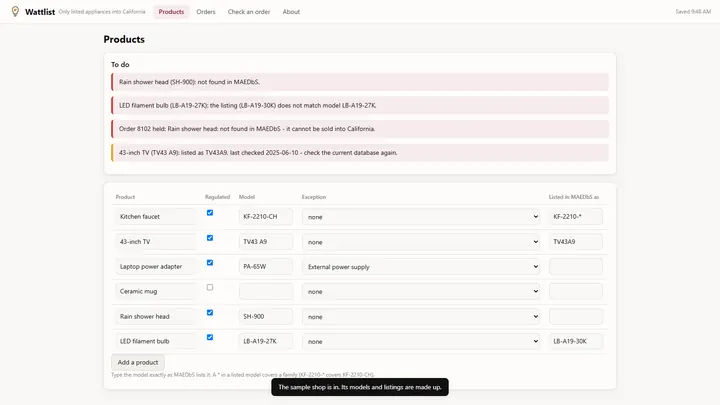
Task: Click the 'Listed in MAEDbS as' column header
Action: coord(574,197)
